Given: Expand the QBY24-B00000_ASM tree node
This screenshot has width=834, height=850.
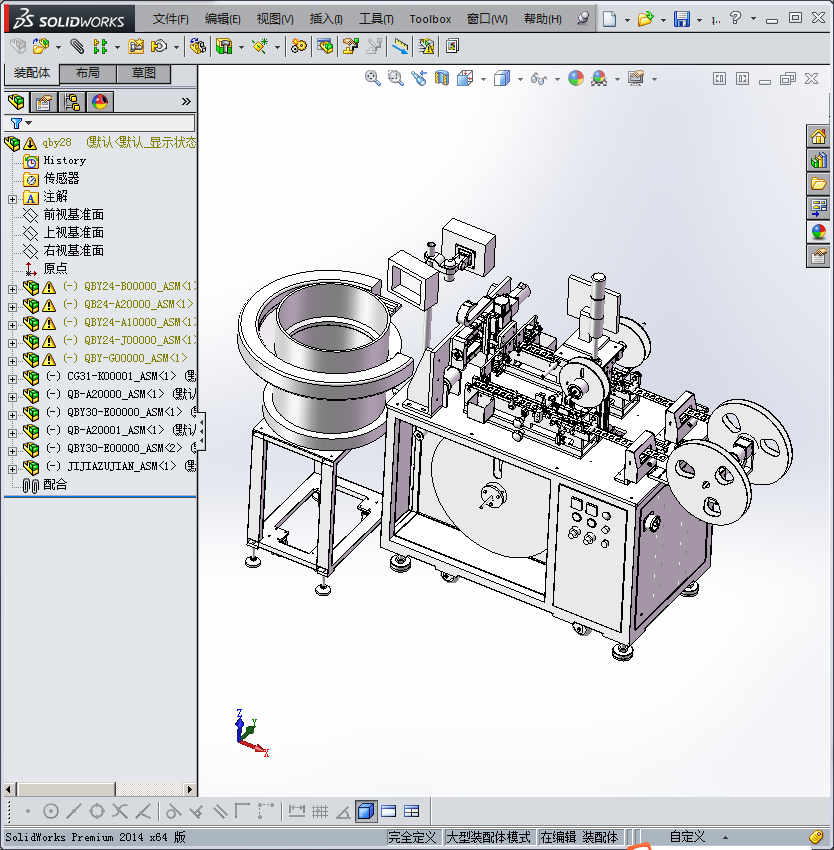Looking at the screenshot, I should [12, 287].
